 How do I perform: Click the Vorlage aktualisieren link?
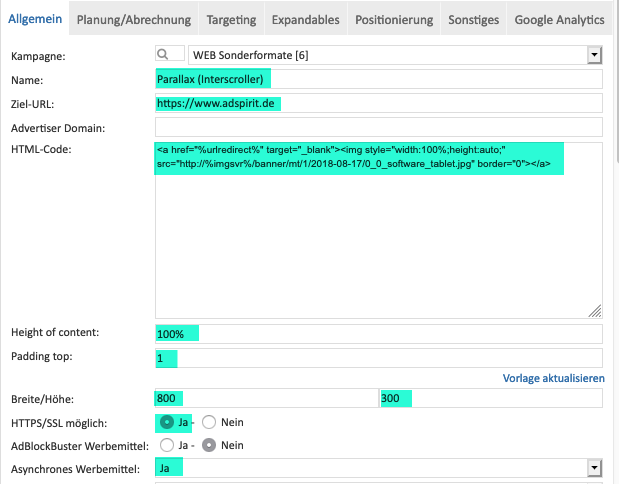tap(553, 378)
